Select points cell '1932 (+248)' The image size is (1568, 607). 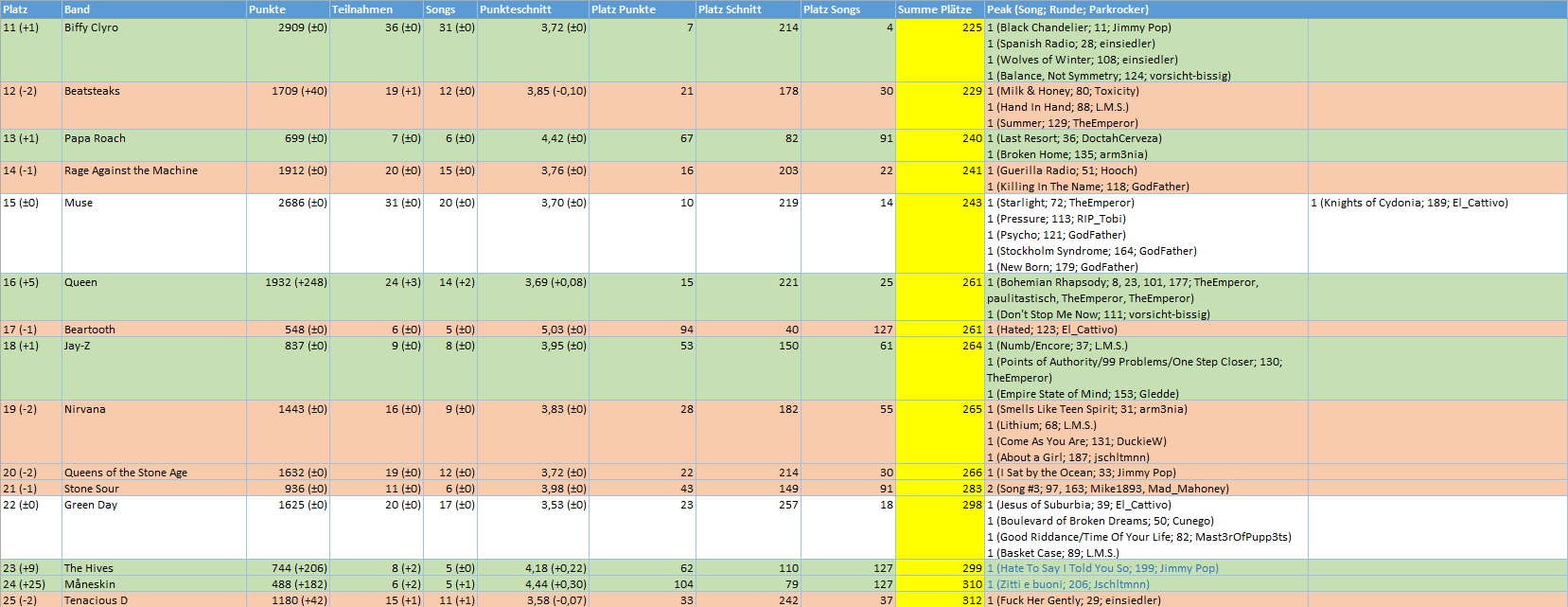(288, 298)
